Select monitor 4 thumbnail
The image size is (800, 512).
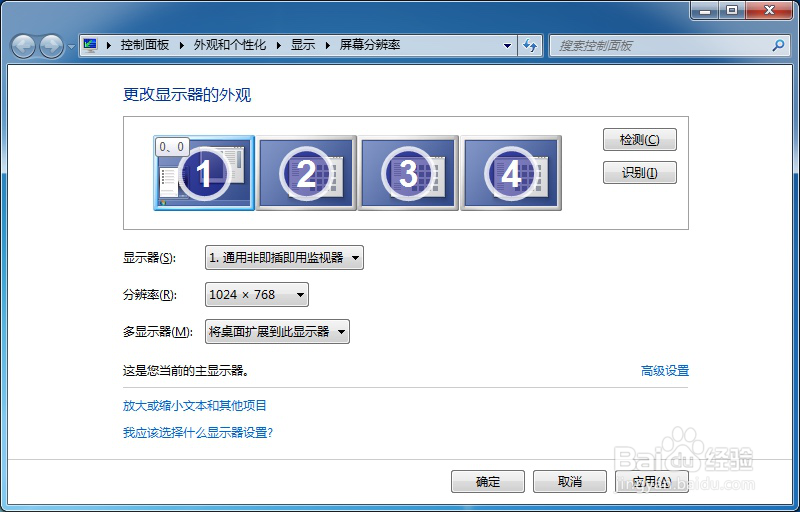pyautogui.click(x=511, y=173)
